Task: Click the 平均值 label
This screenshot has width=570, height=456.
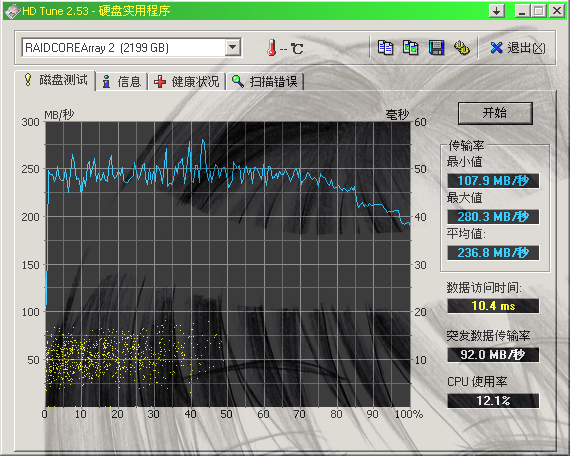Action: [466, 233]
